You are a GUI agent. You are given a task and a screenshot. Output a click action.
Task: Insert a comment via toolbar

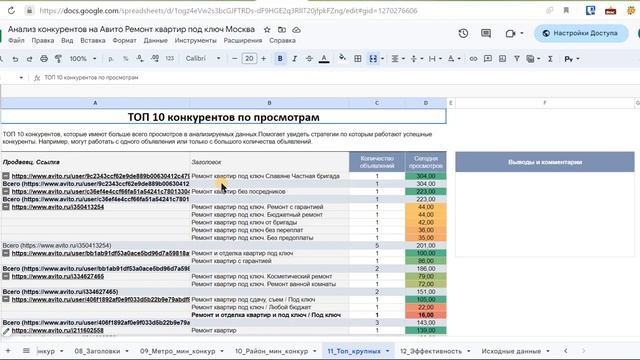[x=487, y=59]
